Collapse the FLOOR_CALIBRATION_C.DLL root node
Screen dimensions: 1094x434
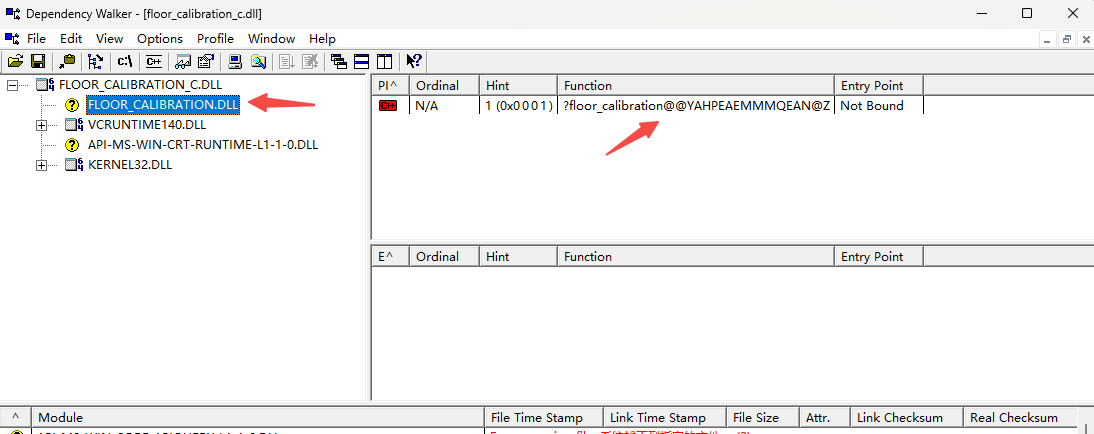tap(13, 85)
